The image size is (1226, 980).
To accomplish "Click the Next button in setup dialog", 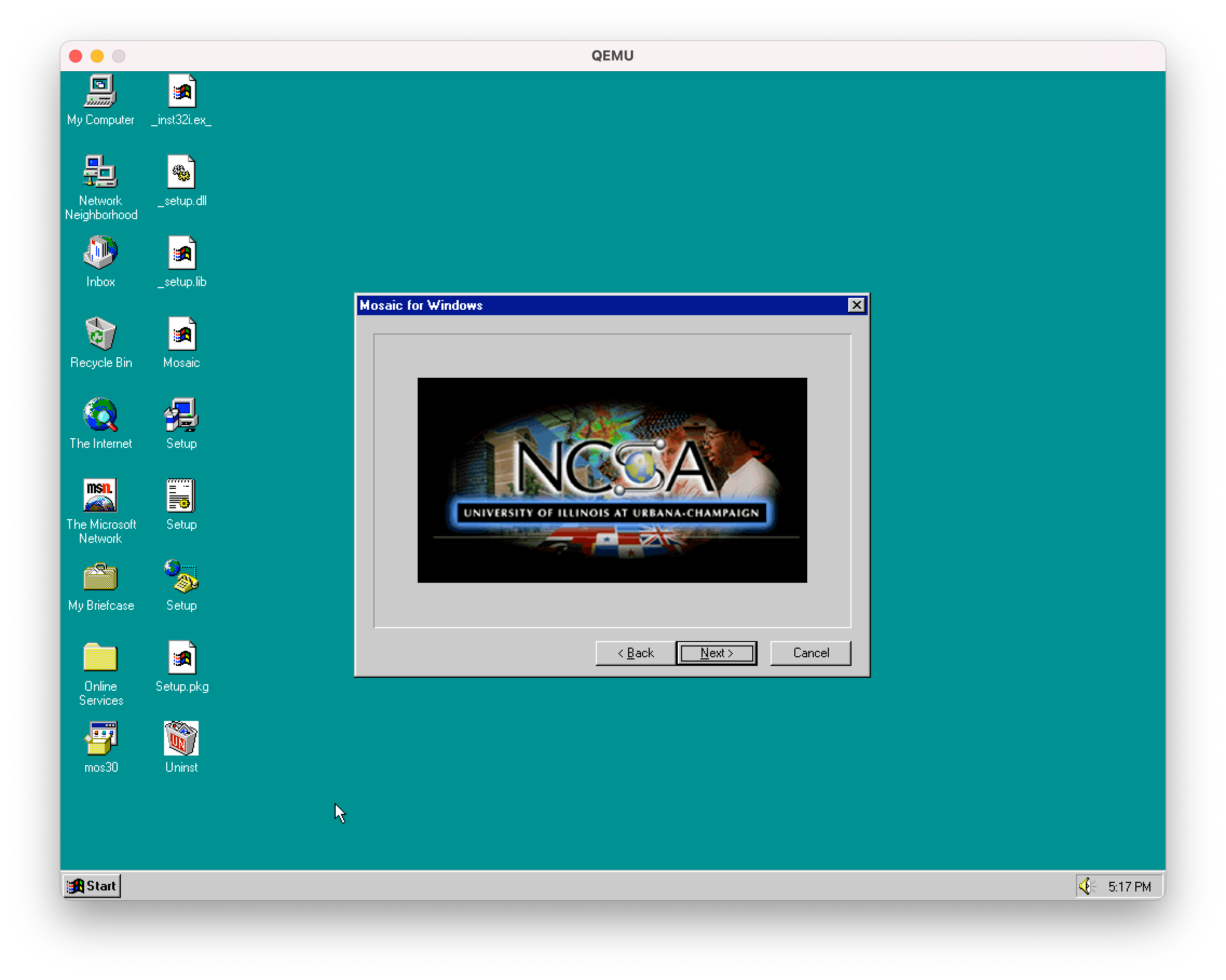I will [717, 652].
